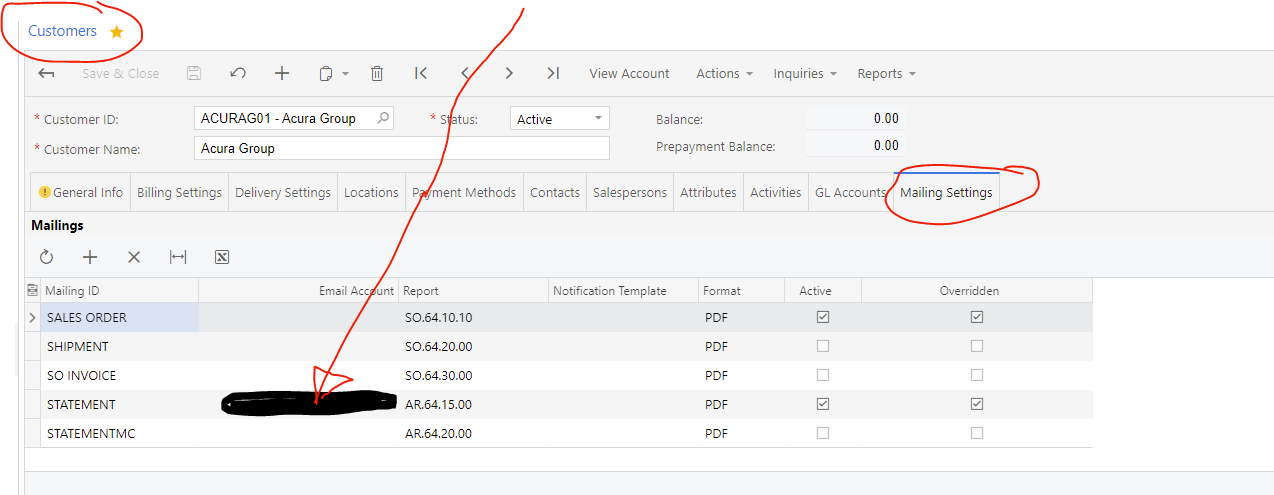Click the Customers title link
This screenshot has width=1274, height=495.
point(62,31)
